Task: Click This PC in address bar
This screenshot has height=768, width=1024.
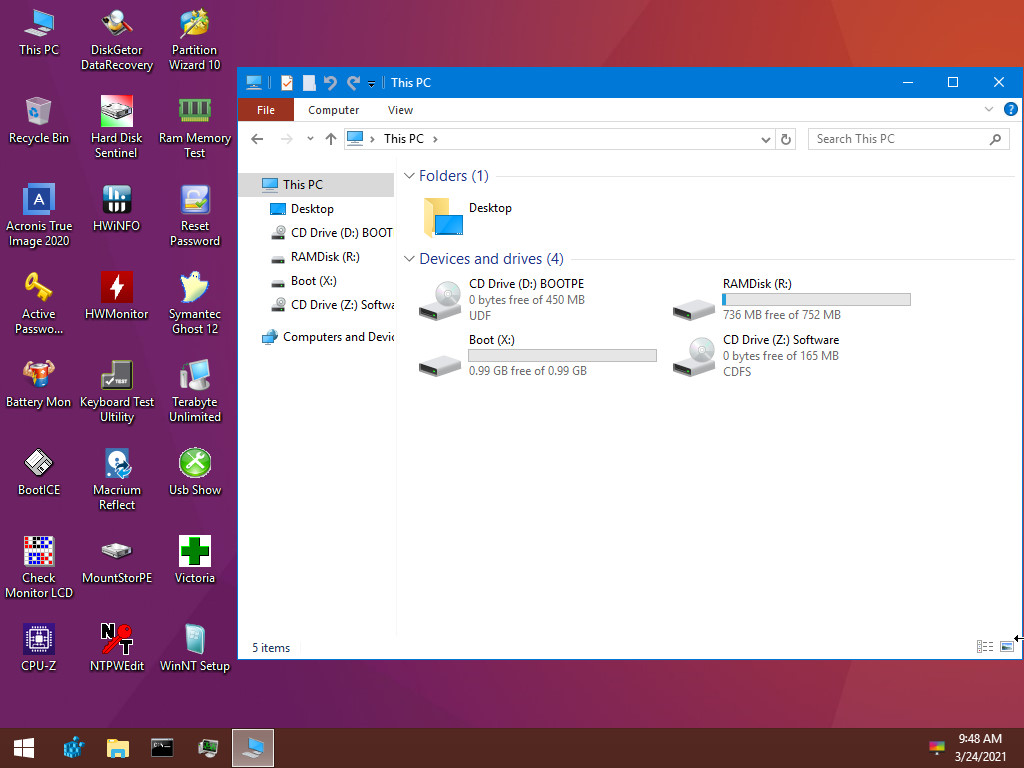Action: [404, 138]
